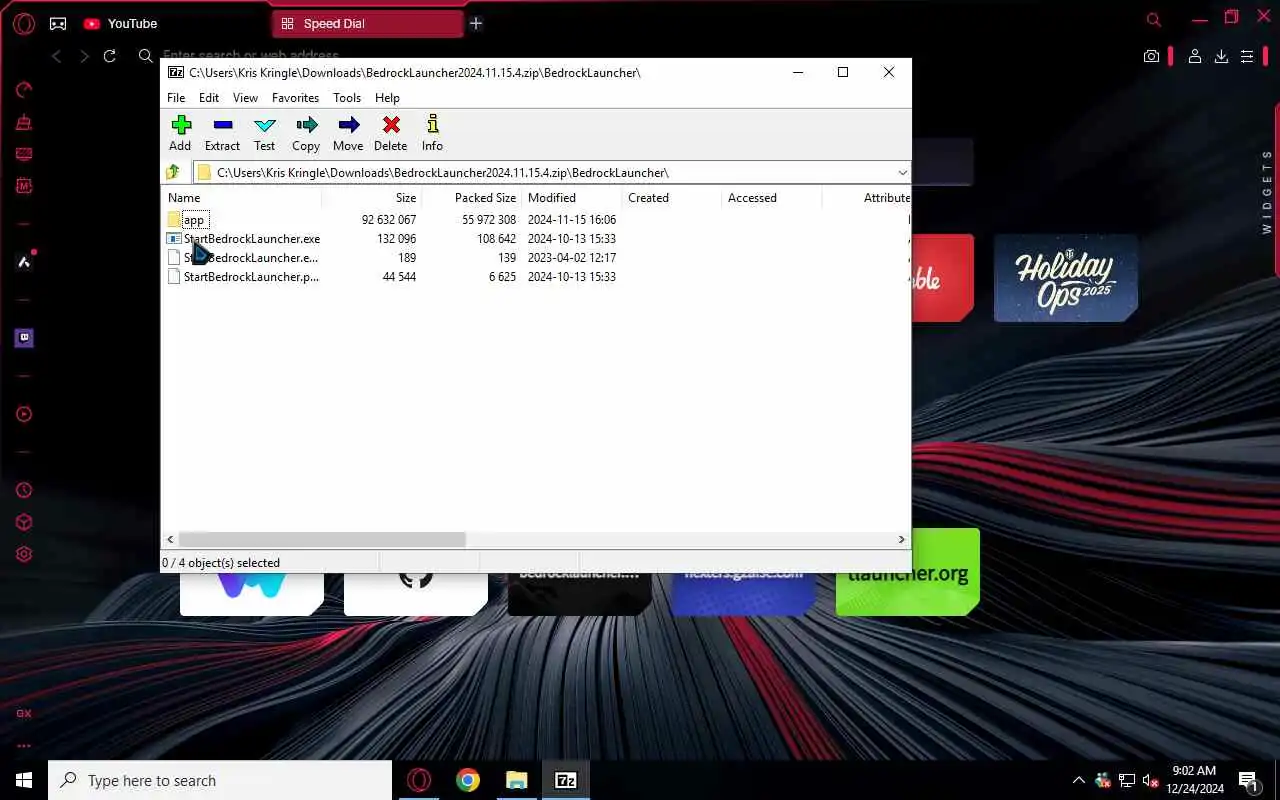
Task: Click the Extract toolbar icon
Action: click(222, 133)
